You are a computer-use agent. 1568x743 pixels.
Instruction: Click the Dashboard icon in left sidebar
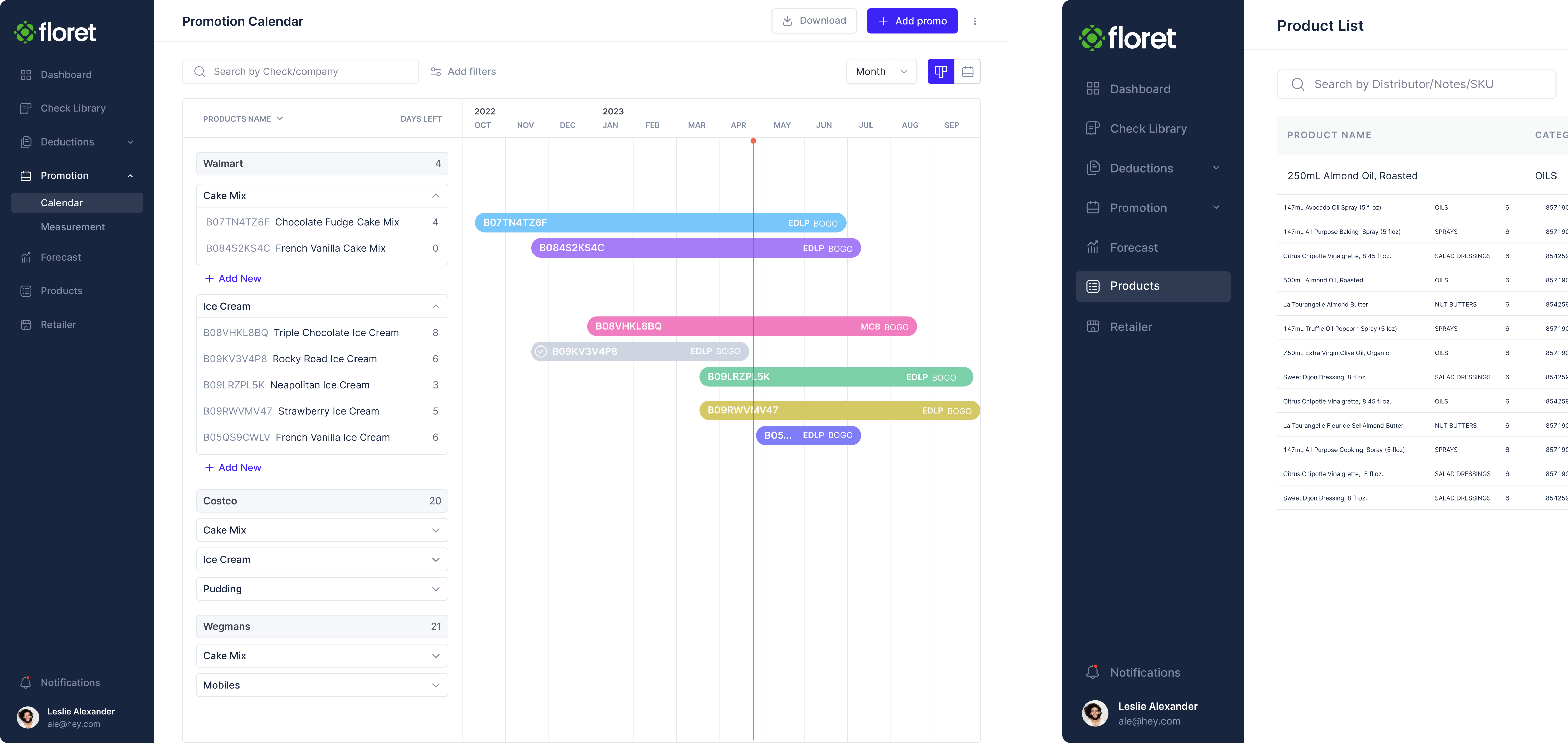click(x=26, y=75)
